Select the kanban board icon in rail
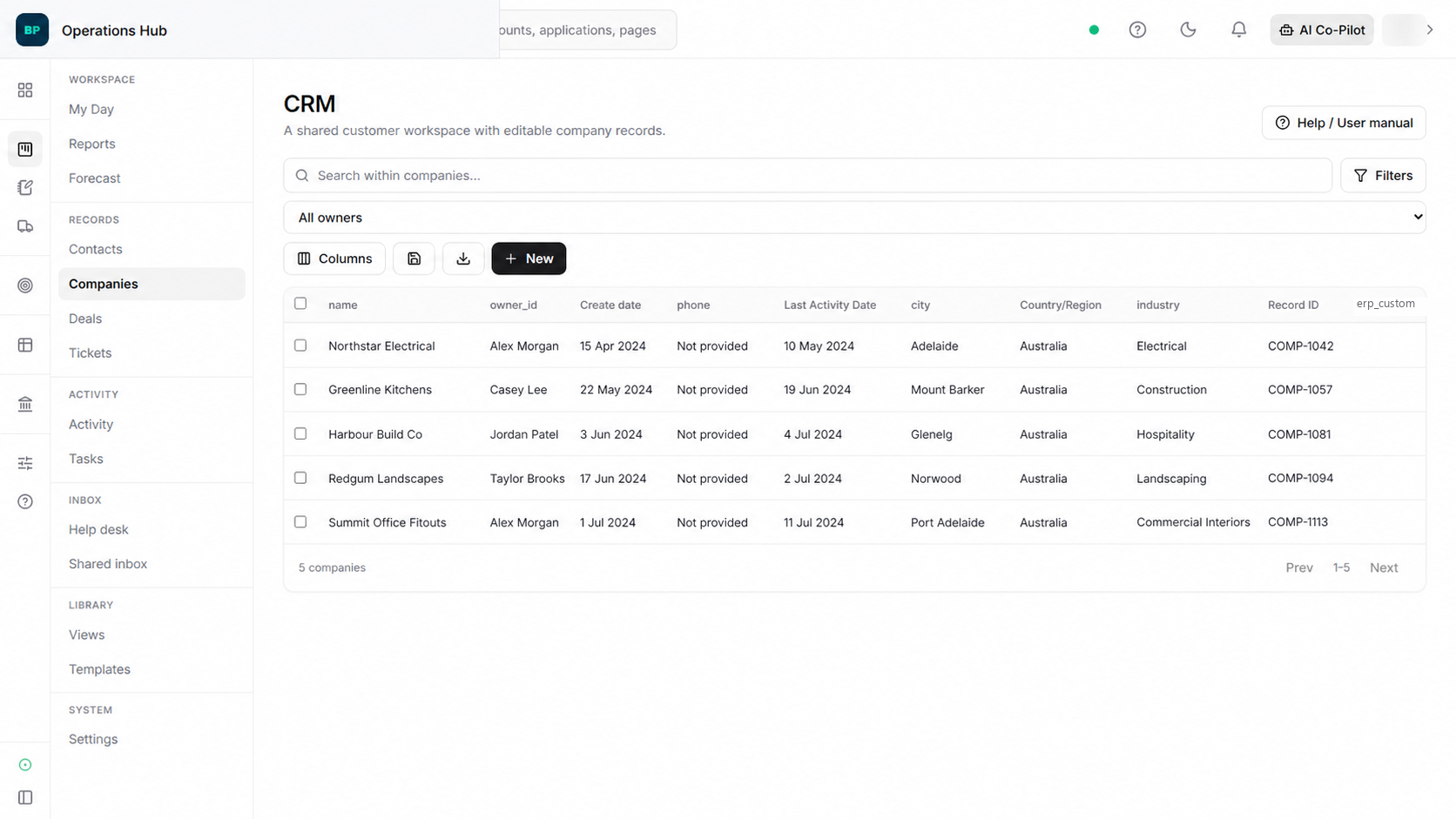The height and width of the screenshot is (819, 1456). pos(25,150)
